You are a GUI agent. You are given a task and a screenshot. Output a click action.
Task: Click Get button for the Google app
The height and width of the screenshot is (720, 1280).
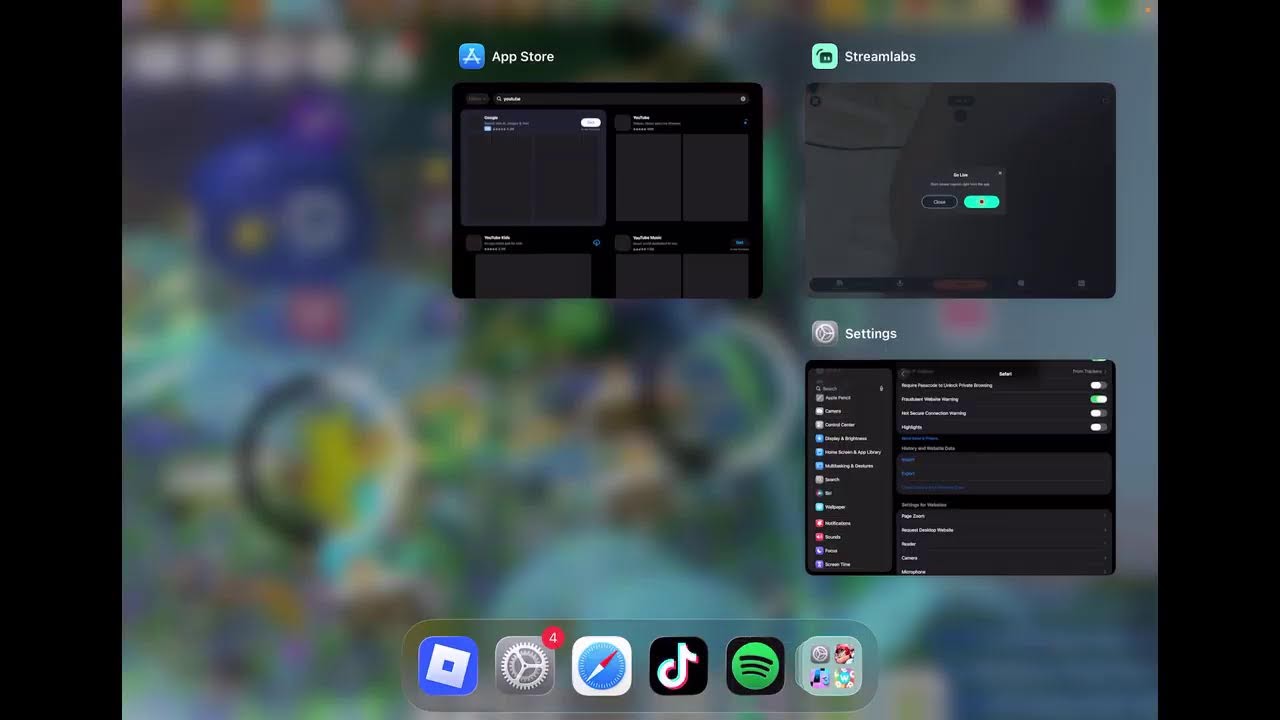(x=591, y=122)
